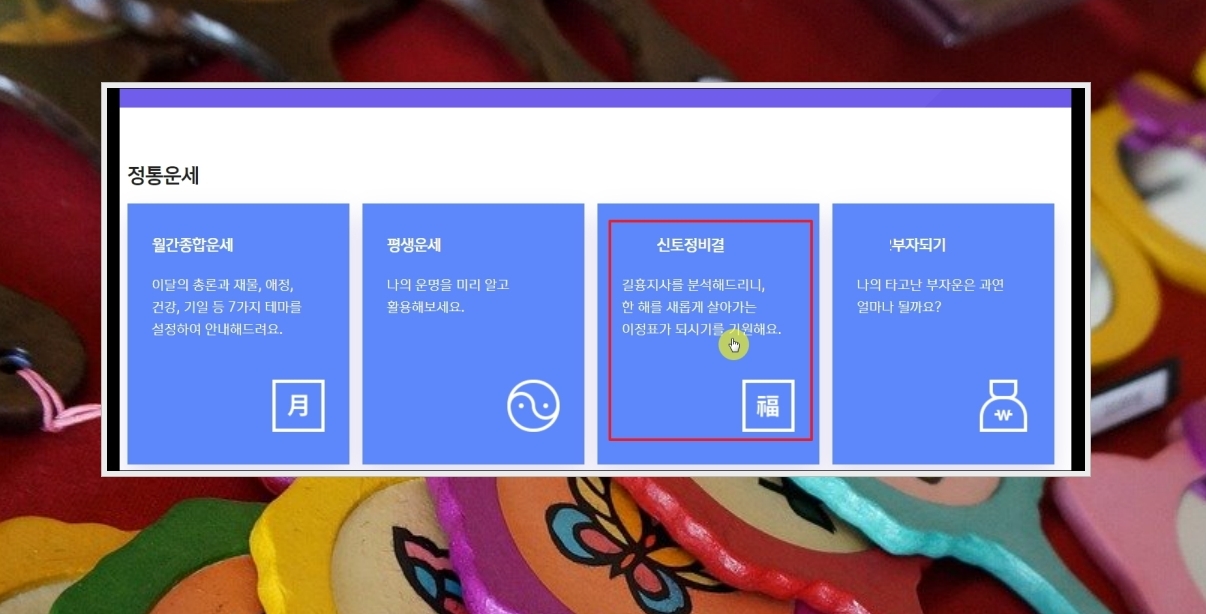Click the '건강, 기일 등 7가지 테마를' line
Screen dimensions: 1206x614
226,307
